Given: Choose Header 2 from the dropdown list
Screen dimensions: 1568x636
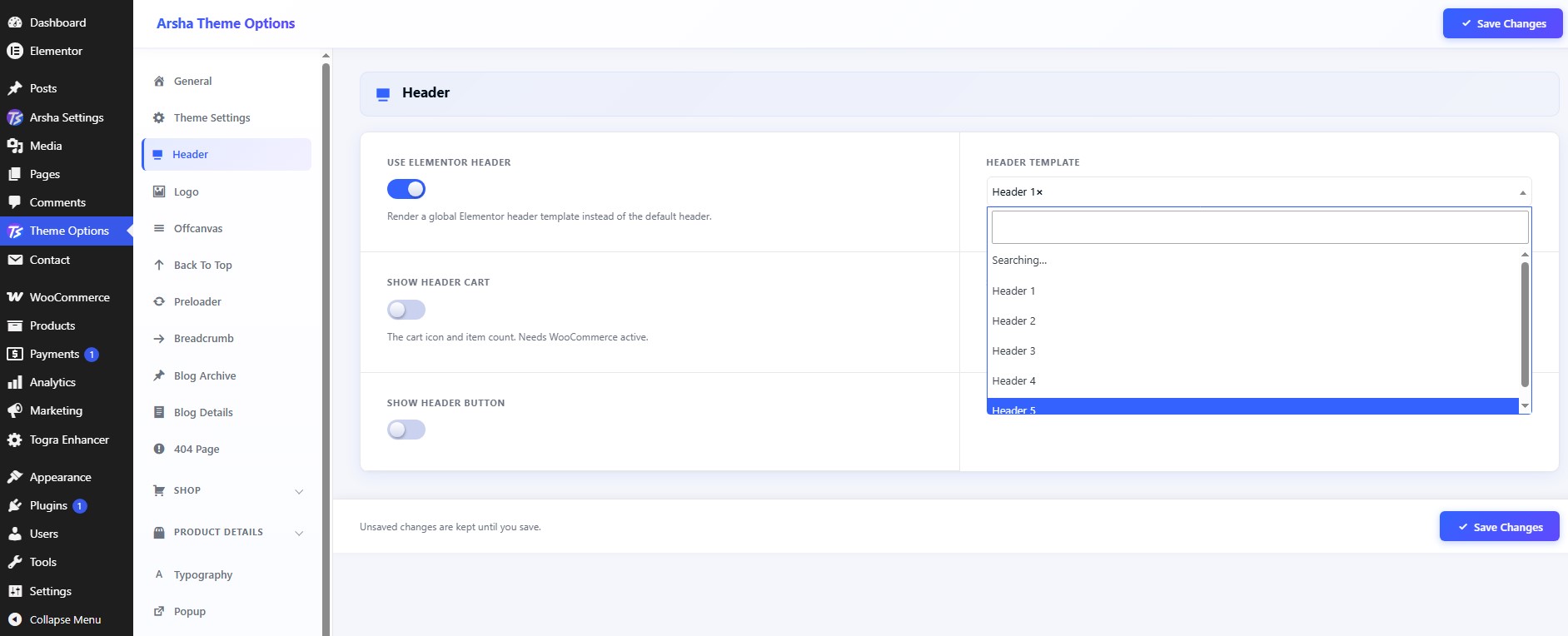Looking at the screenshot, I should pos(1253,320).
